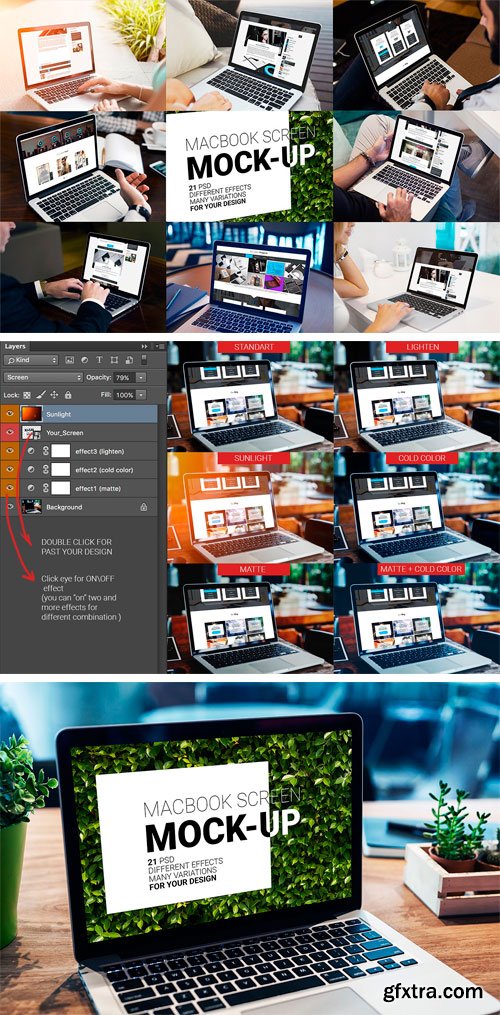Select the Your_Screen layer name
Viewport: 500px width, 1015px height.
click(65, 433)
